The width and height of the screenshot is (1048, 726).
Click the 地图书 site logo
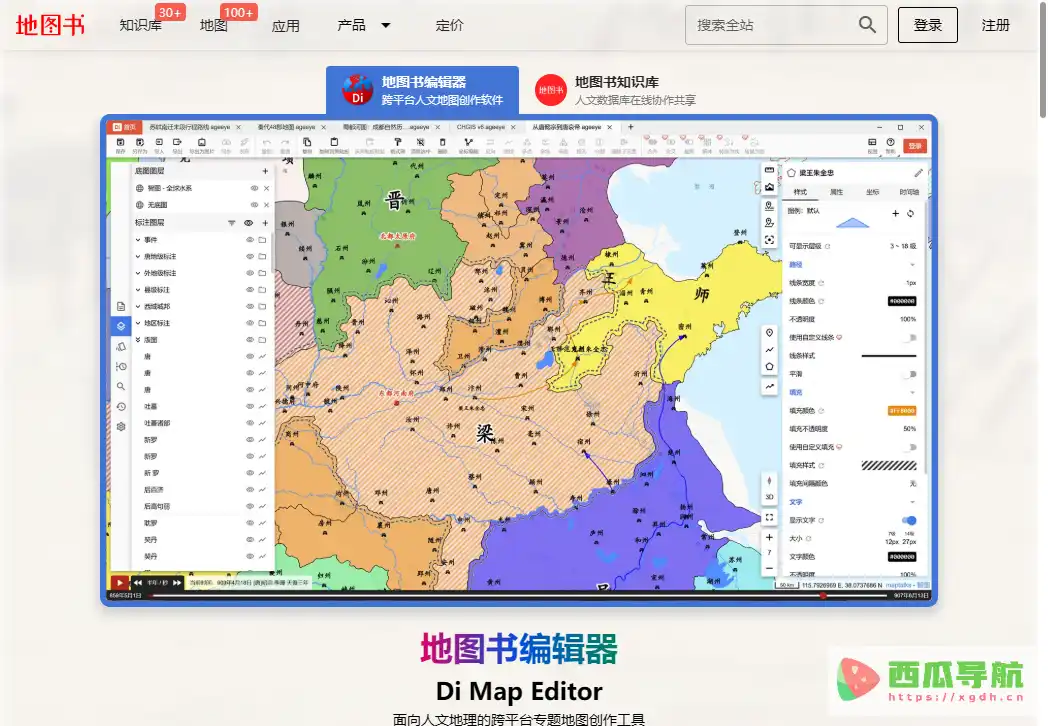click(x=50, y=25)
